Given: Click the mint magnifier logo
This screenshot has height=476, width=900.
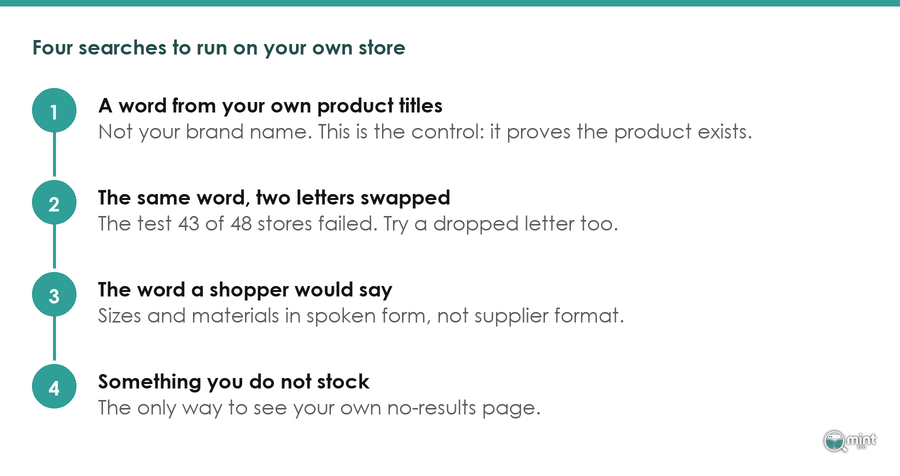Looking at the screenshot, I should [x=850, y=441].
